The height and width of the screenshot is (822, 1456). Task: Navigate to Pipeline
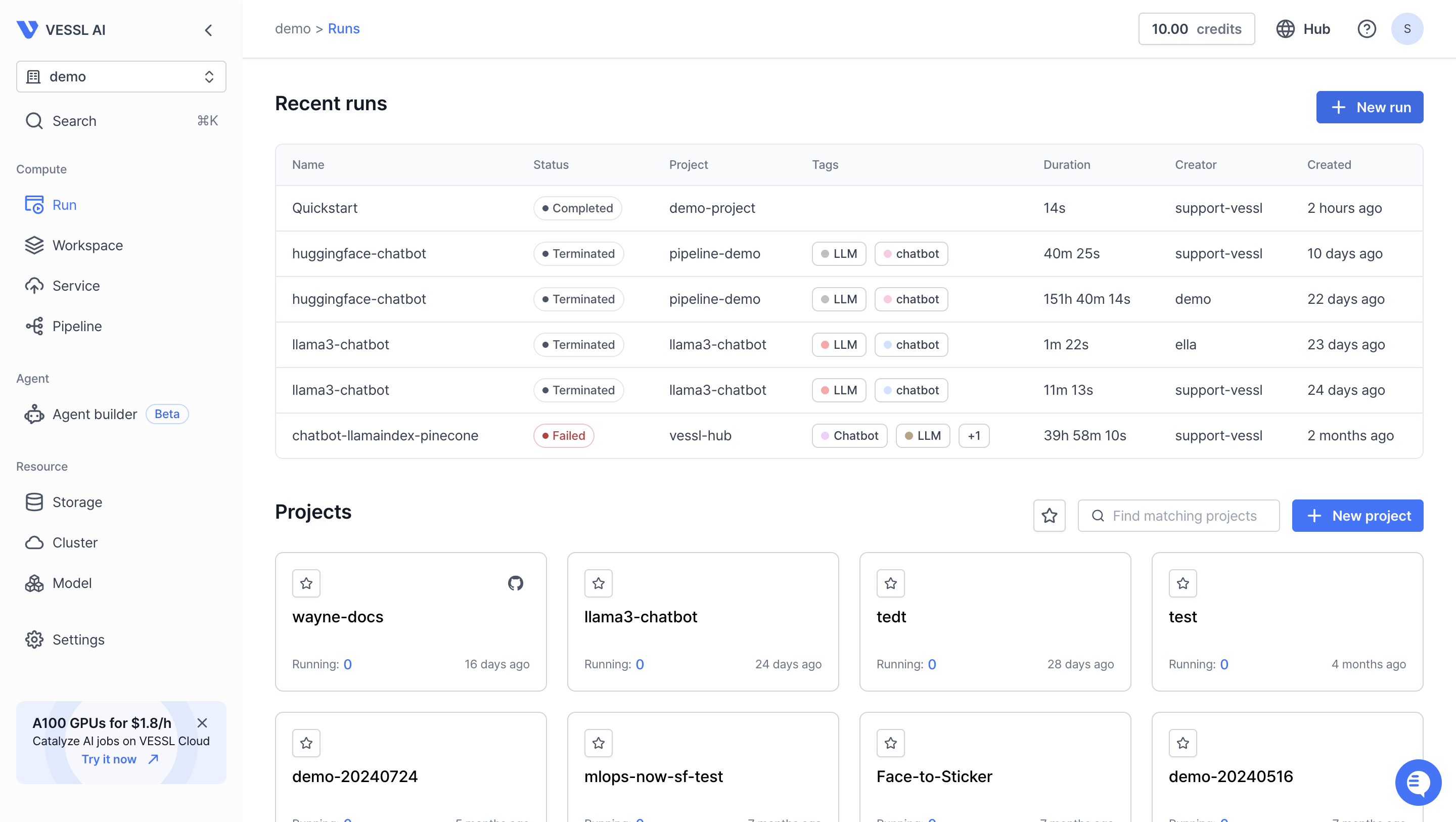click(121, 326)
